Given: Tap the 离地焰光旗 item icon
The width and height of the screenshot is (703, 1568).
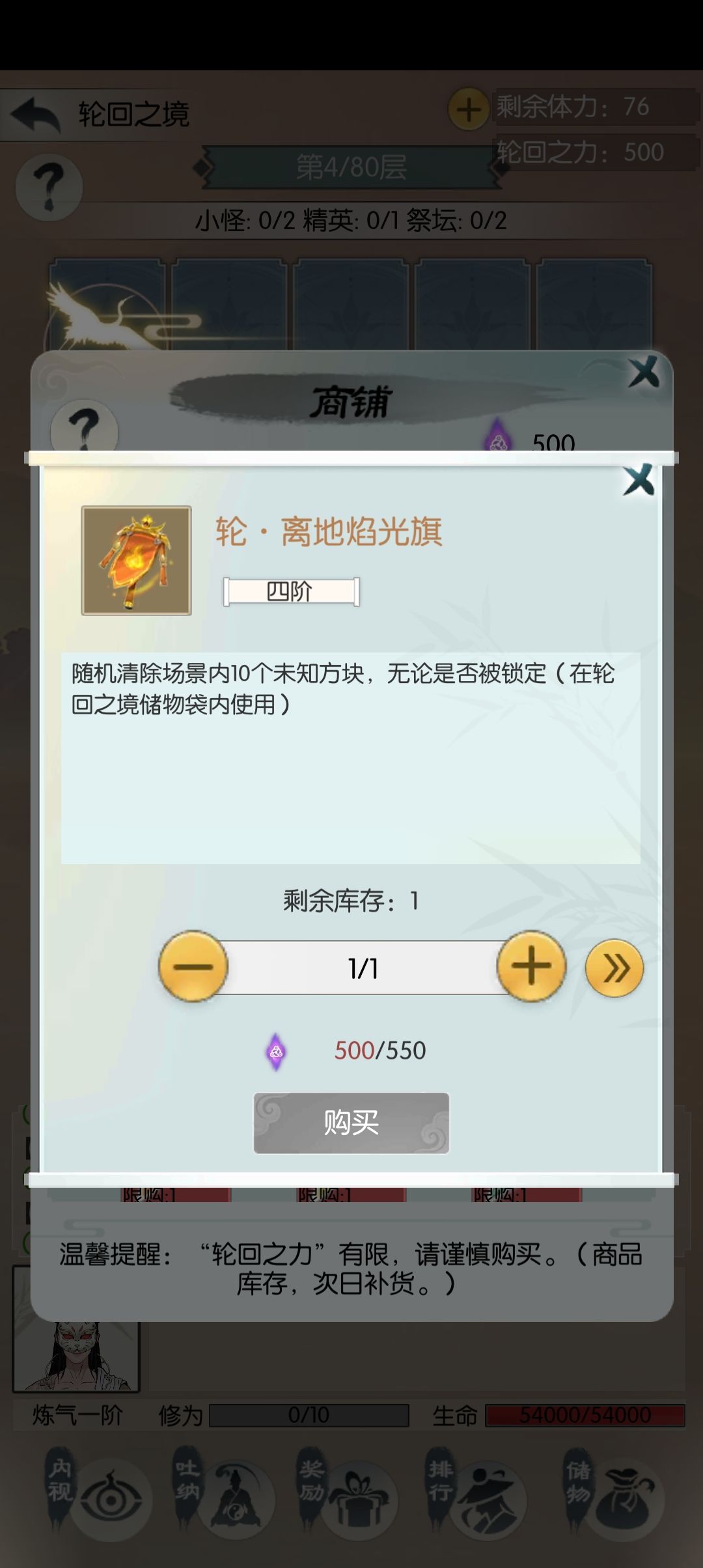Looking at the screenshot, I should coord(136,560).
